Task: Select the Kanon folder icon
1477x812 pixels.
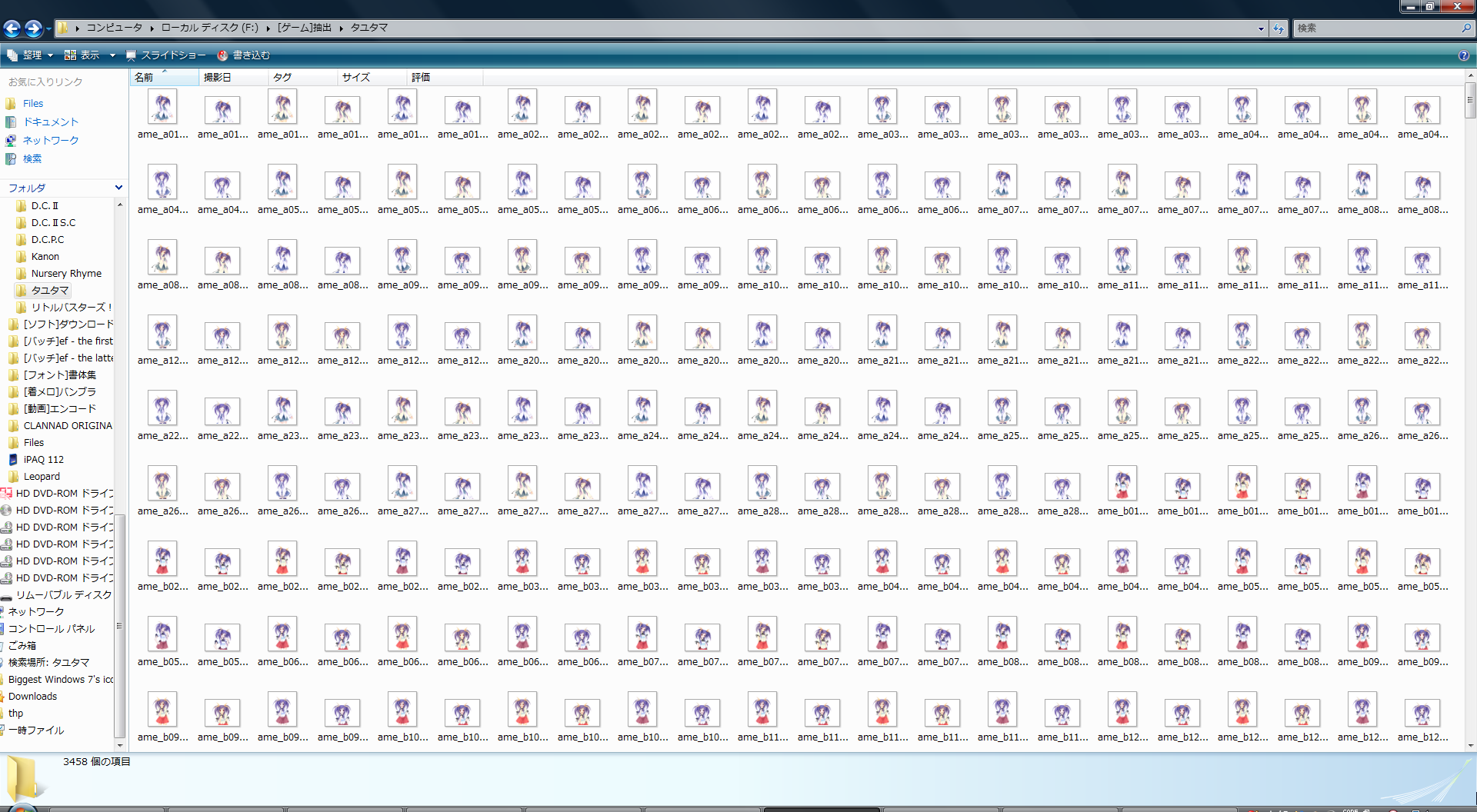Action: [22, 257]
